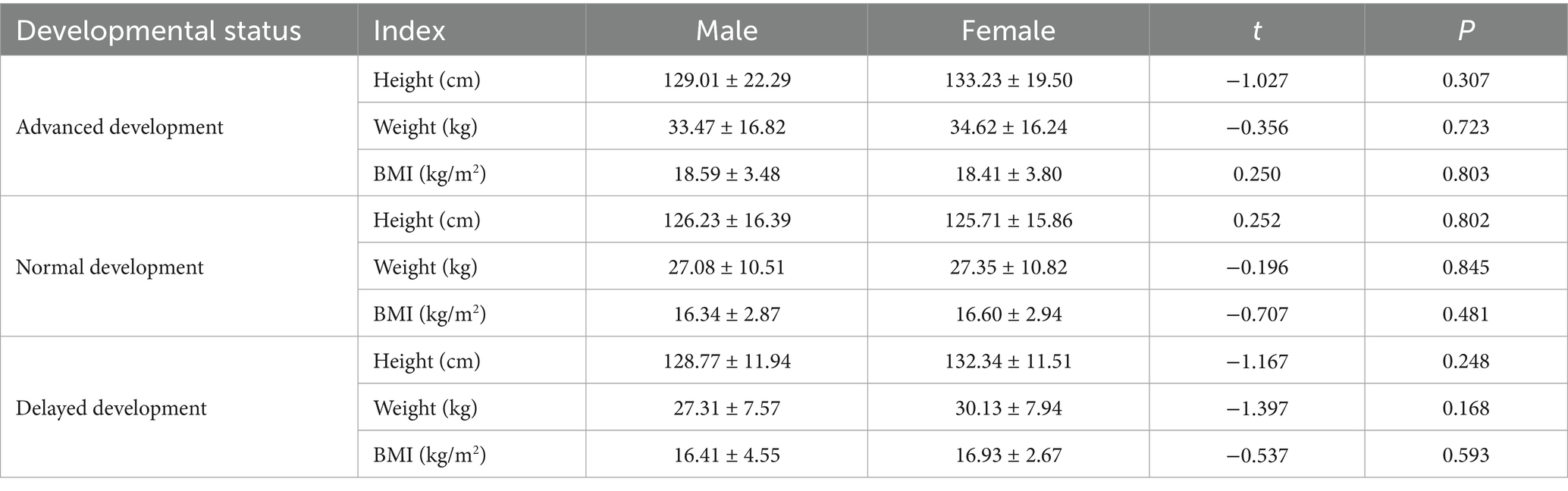Click the italic P column header
Viewport: 1568px width, 491px height.
pos(1466,31)
